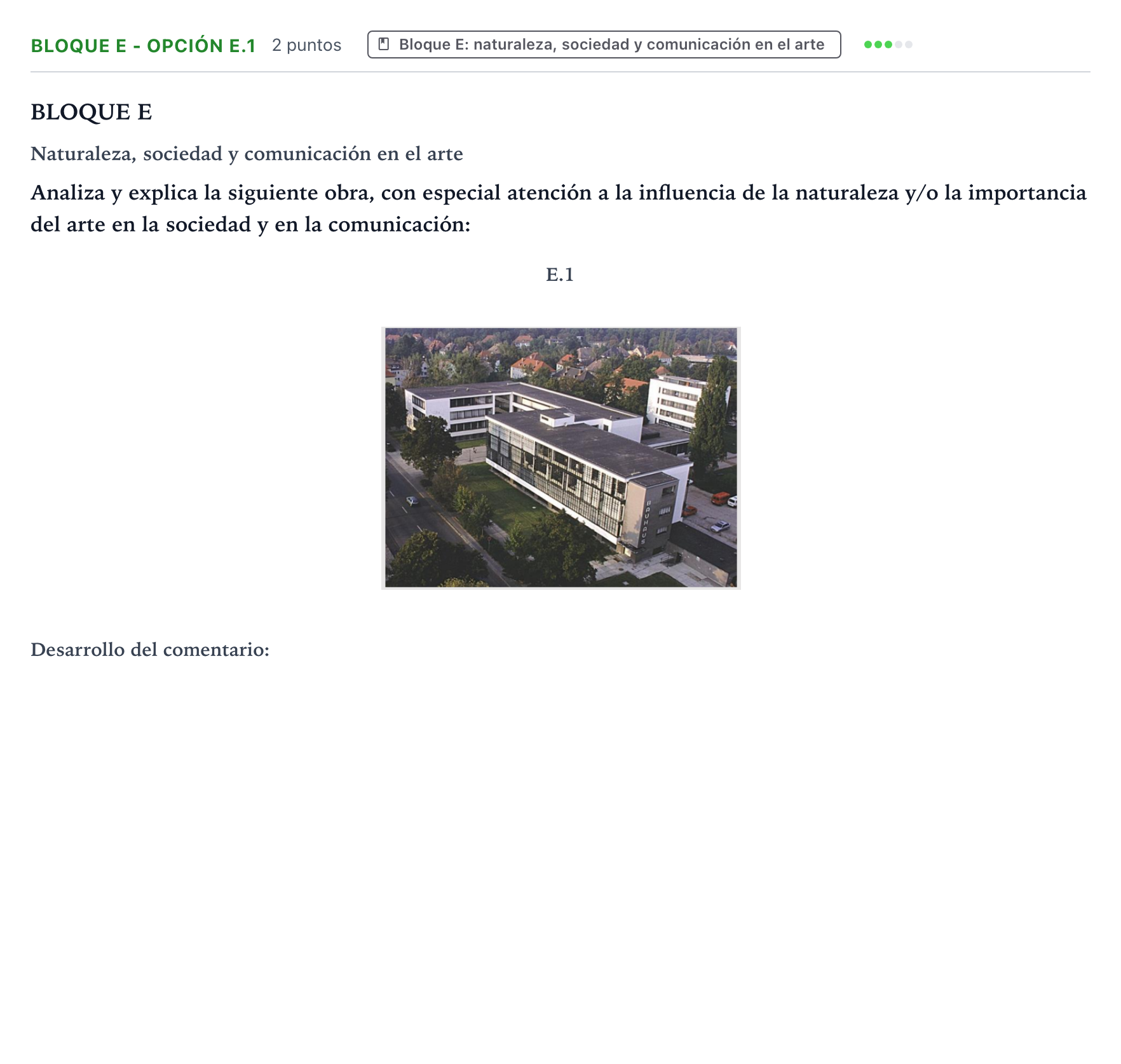Click the 'BLOQUE E' heading

pos(92,112)
